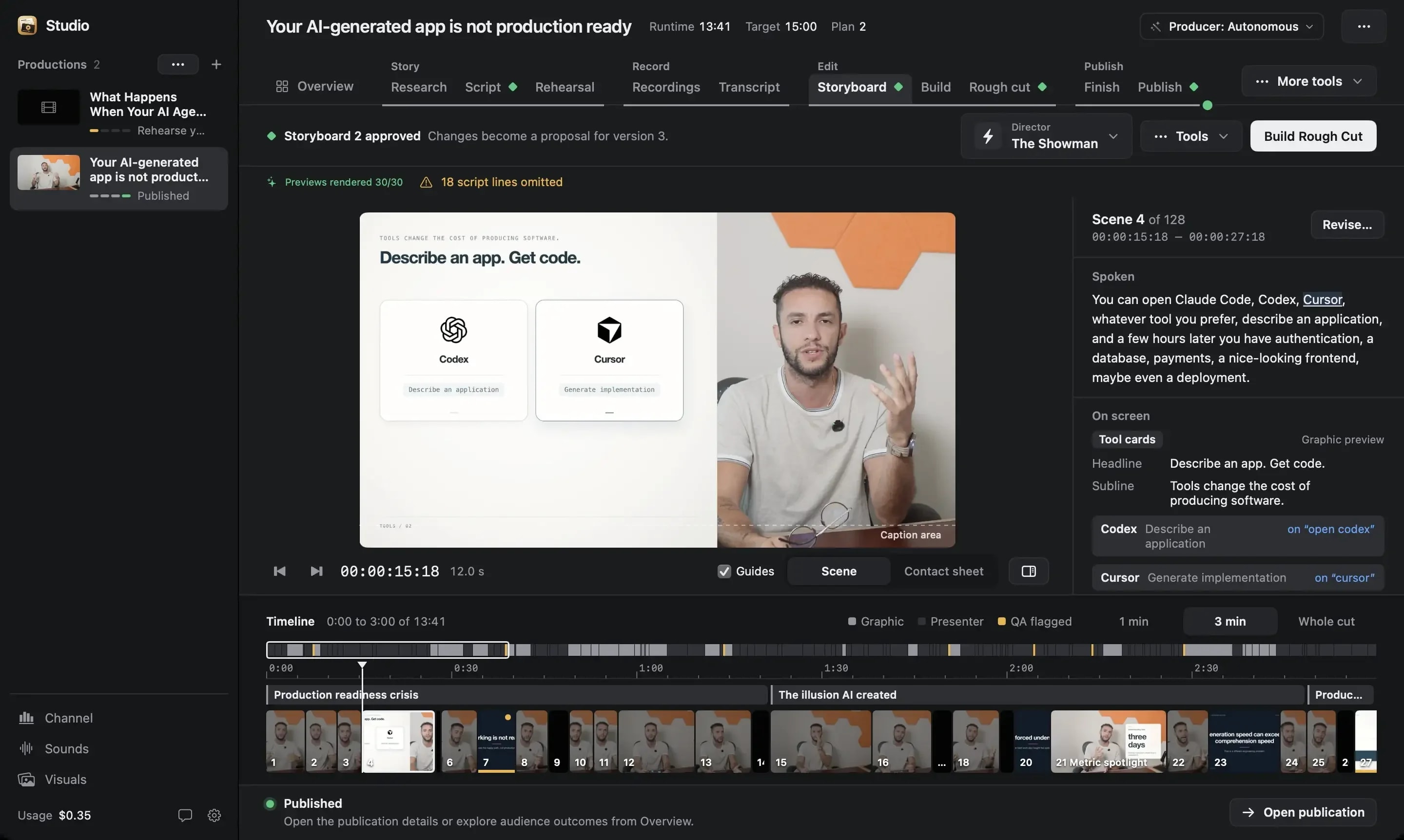This screenshot has width=1404, height=840.
Task: Switch preview to Contact sheet view
Action: point(943,571)
